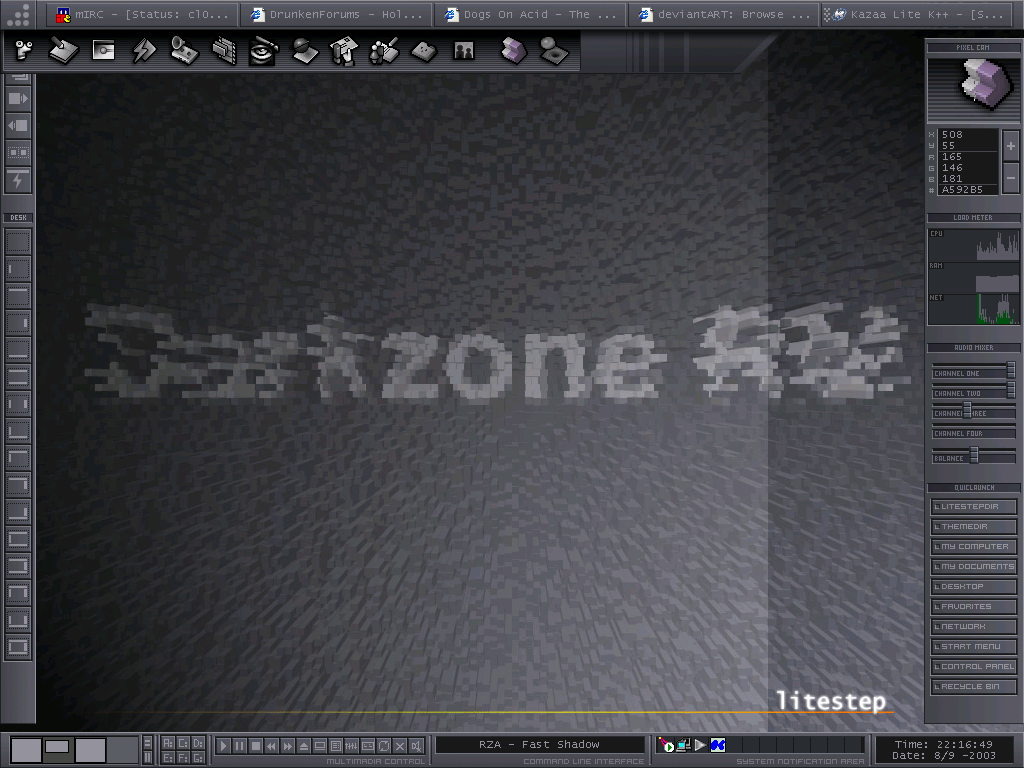Open Control Panel from Quicklaunch

(974, 667)
